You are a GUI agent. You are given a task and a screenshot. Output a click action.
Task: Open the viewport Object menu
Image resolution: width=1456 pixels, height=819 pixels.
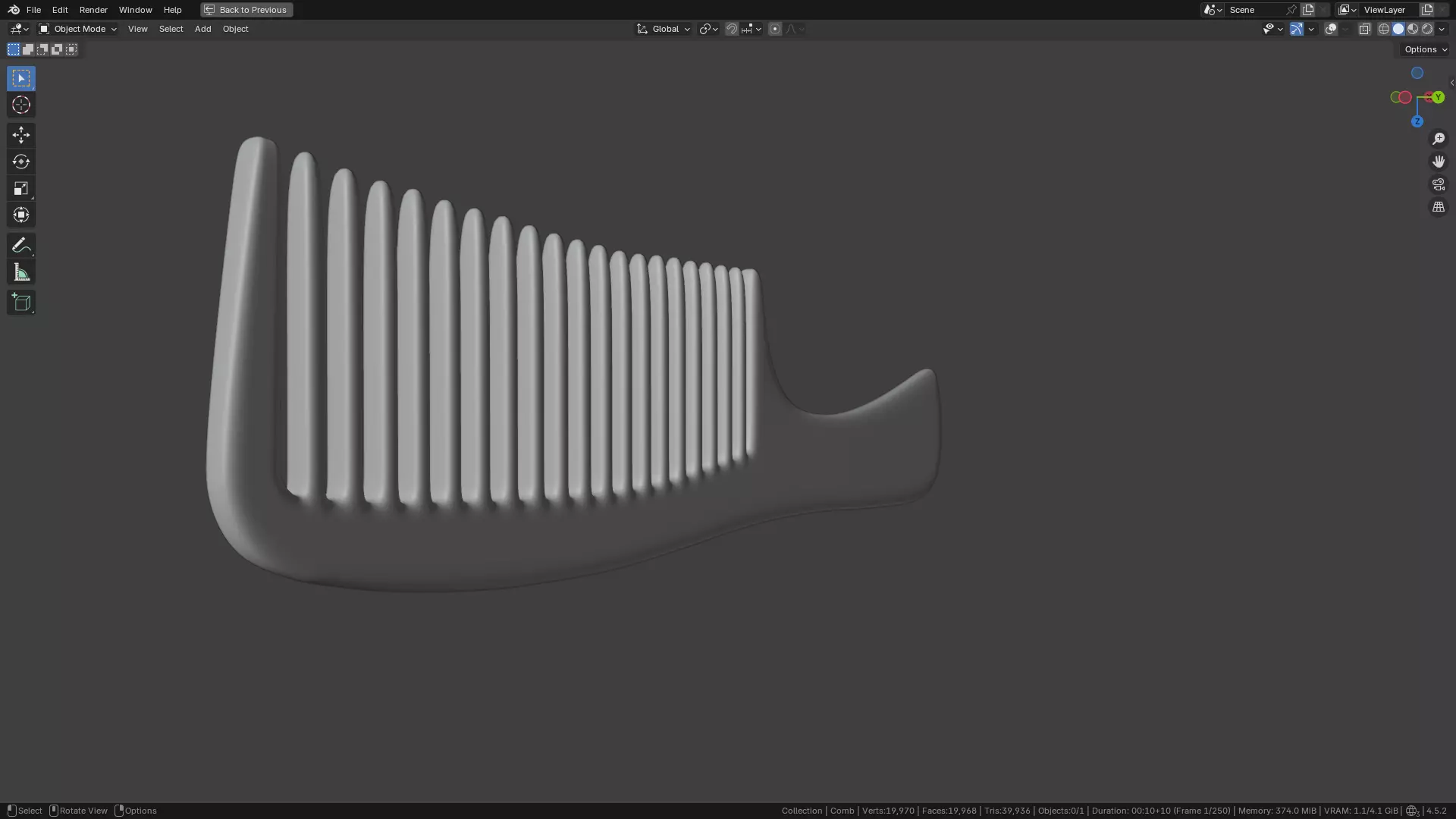pos(235,29)
